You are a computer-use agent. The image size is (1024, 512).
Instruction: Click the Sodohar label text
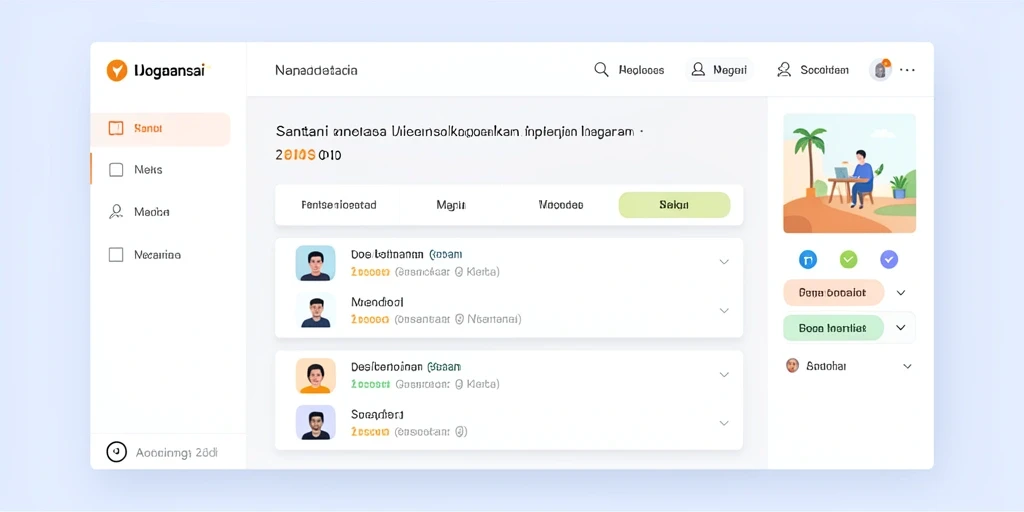(826, 366)
